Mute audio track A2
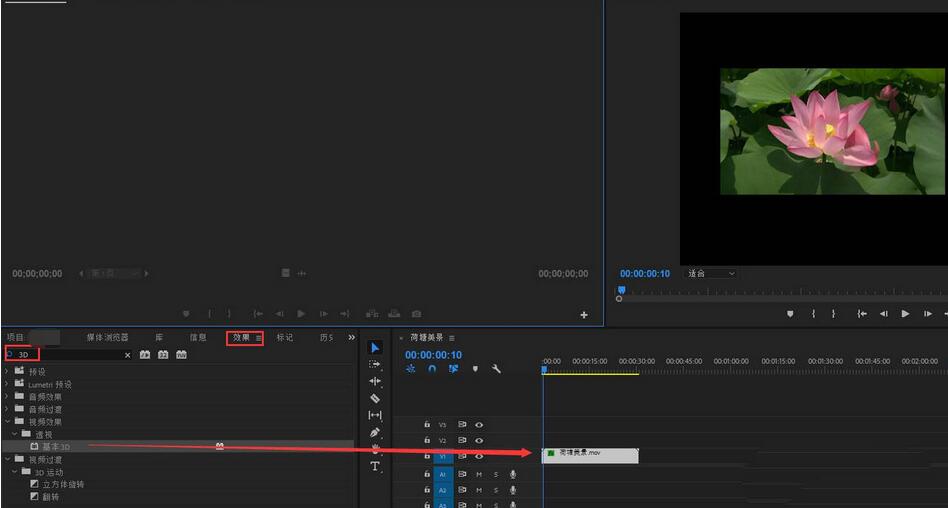948x508 pixels. click(479, 490)
